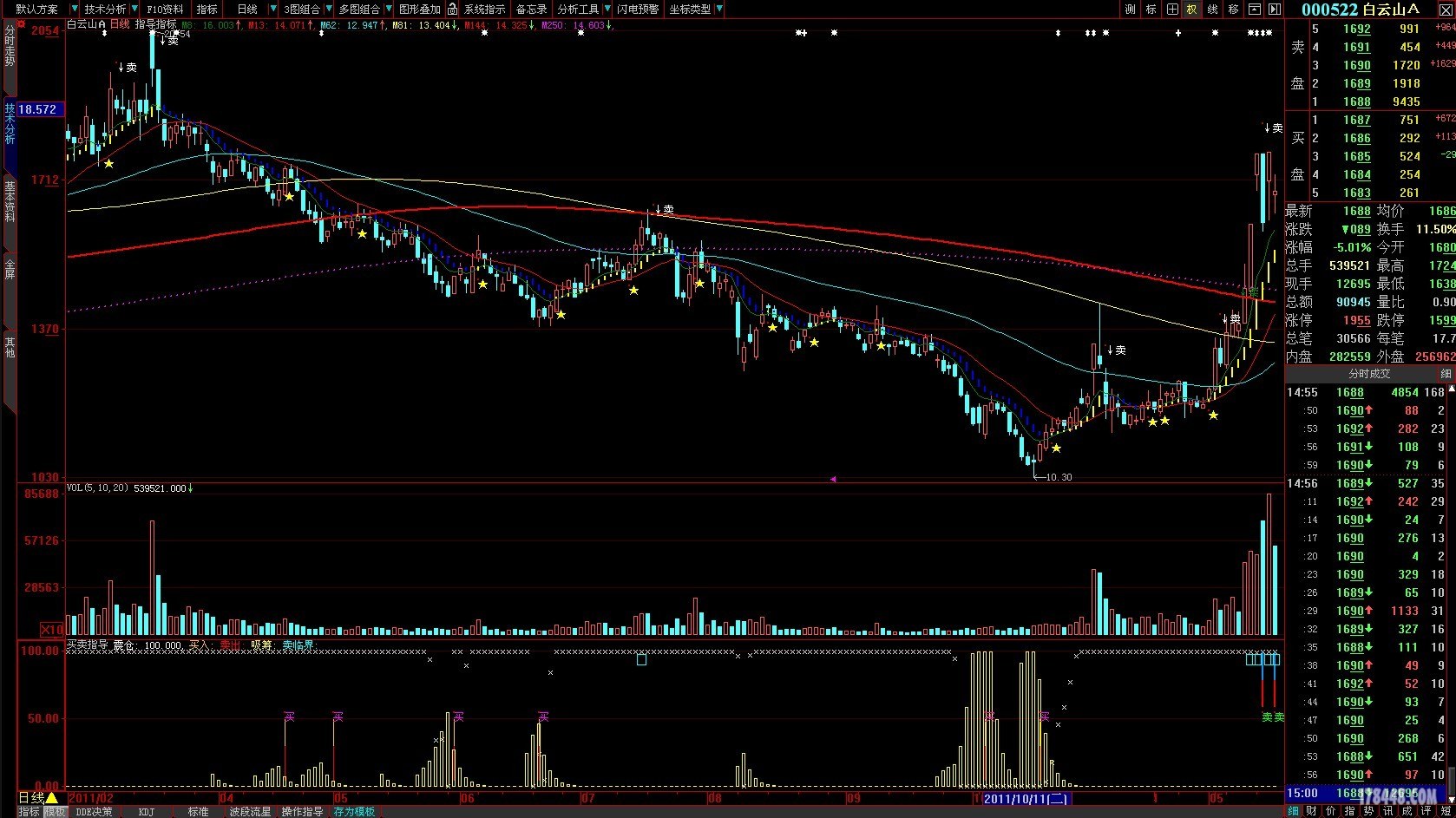The image size is (1456, 818).
Task: Click the VOL(5,10,20) indicator label
Action: 98,488
